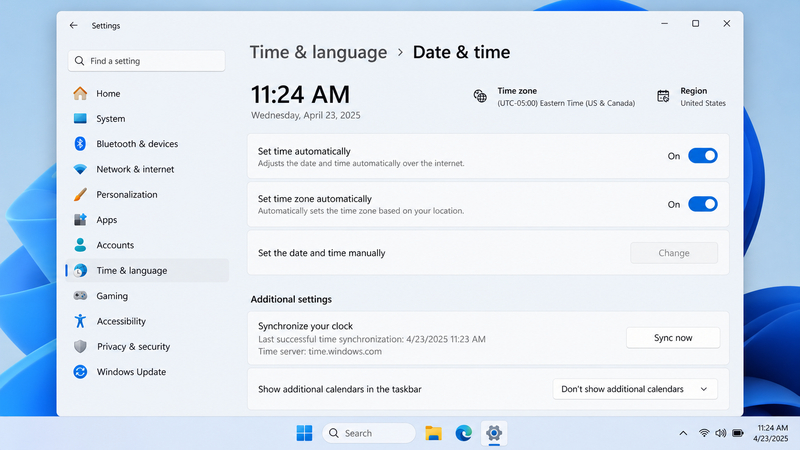Click the Personalization paintbrush icon
The image size is (800, 450).
(80, 194)
